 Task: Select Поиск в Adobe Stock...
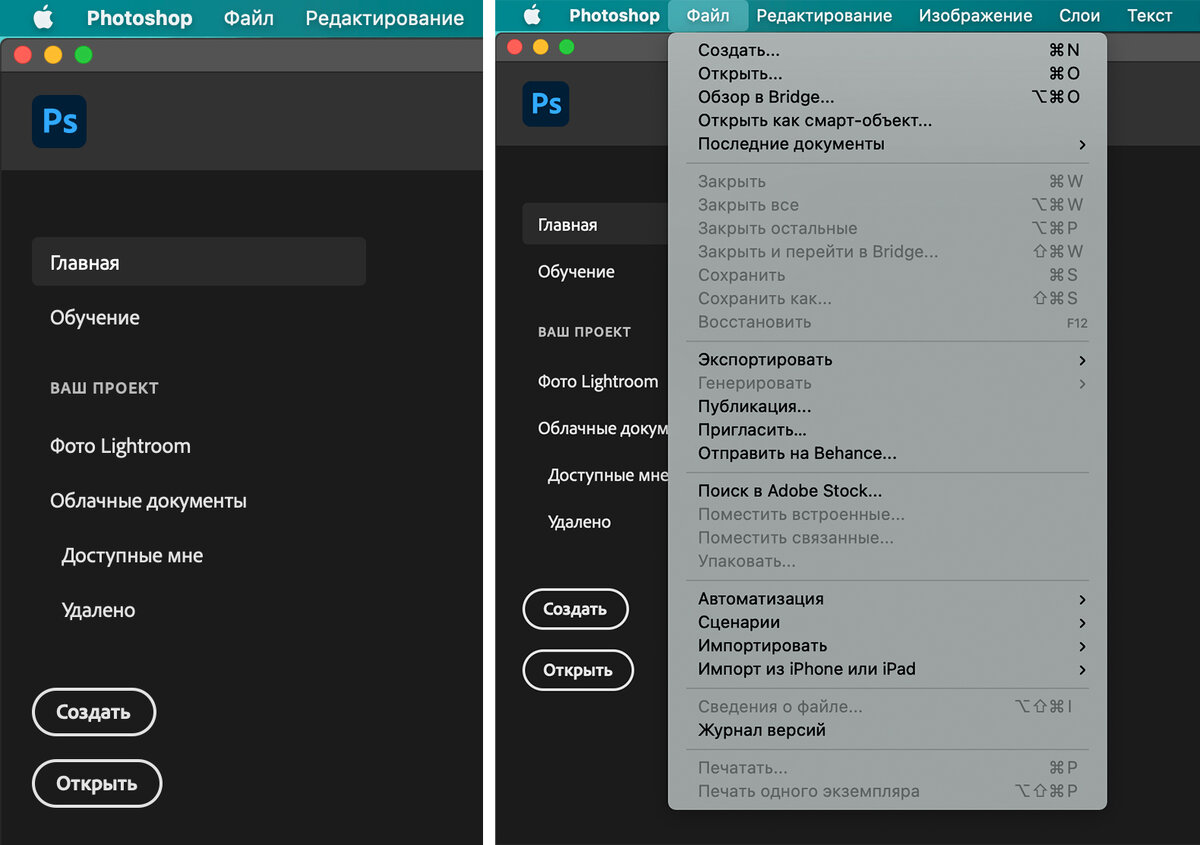[x=888, y=491]
